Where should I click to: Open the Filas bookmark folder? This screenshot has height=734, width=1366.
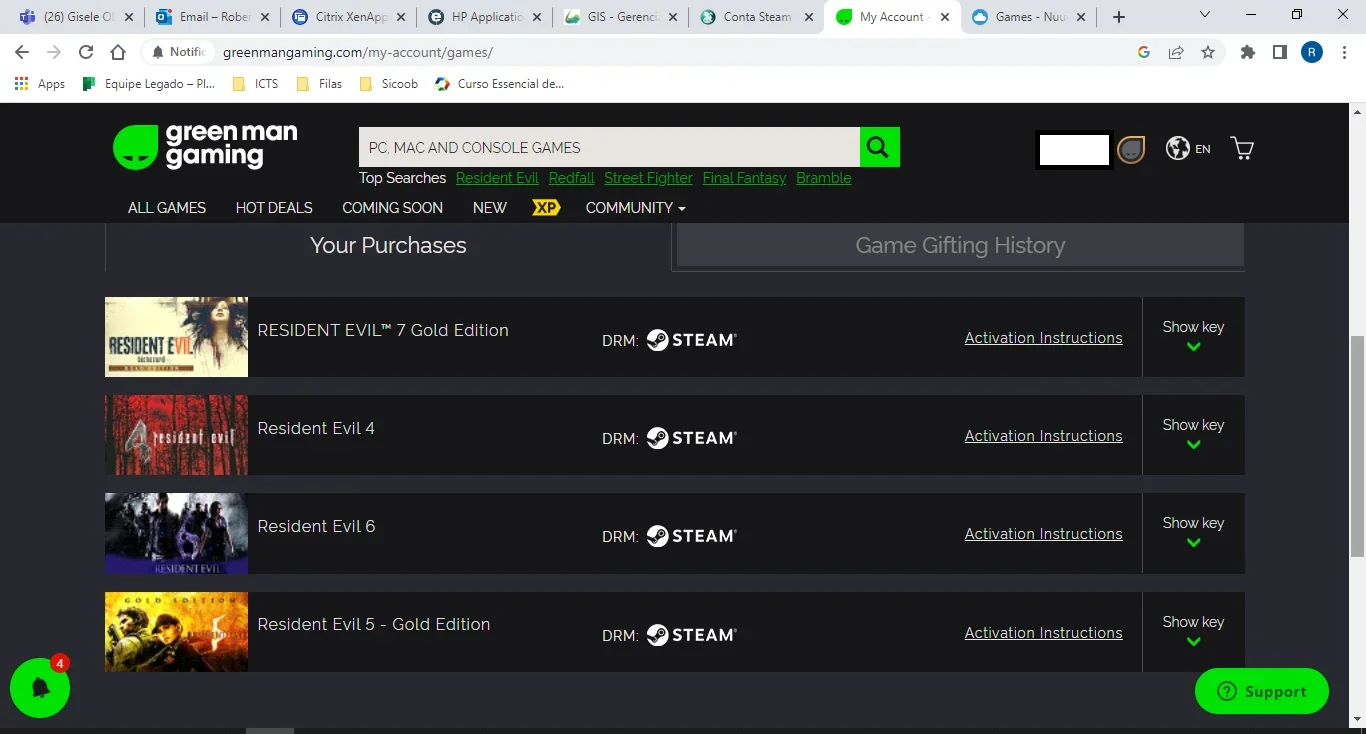tap(319, 84)
